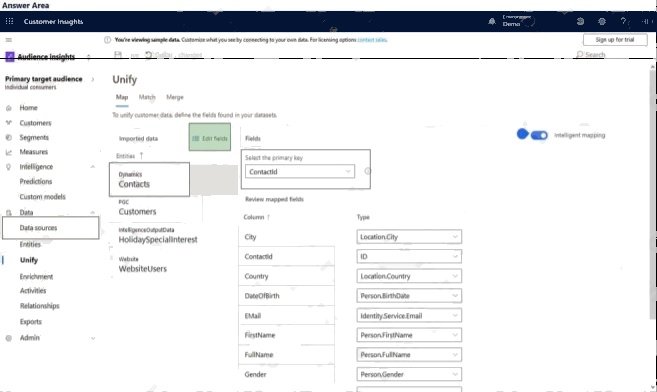Open the settings gear icon
657x392 pixels.
[602, 21]
